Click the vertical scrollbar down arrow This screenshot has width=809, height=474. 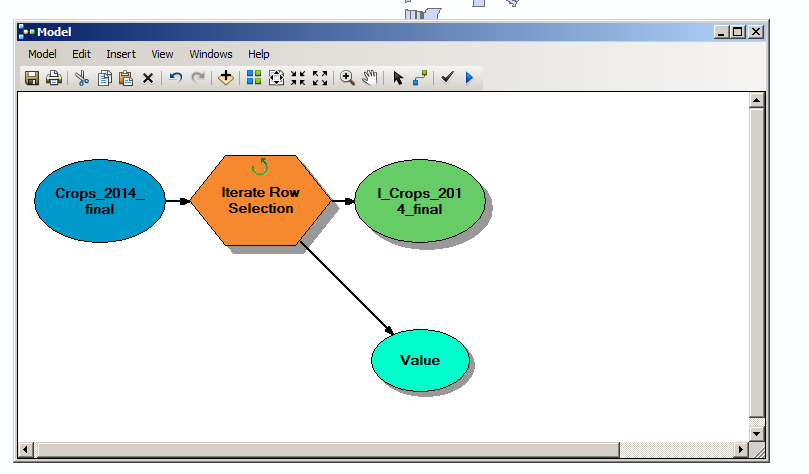coord(756,434)
